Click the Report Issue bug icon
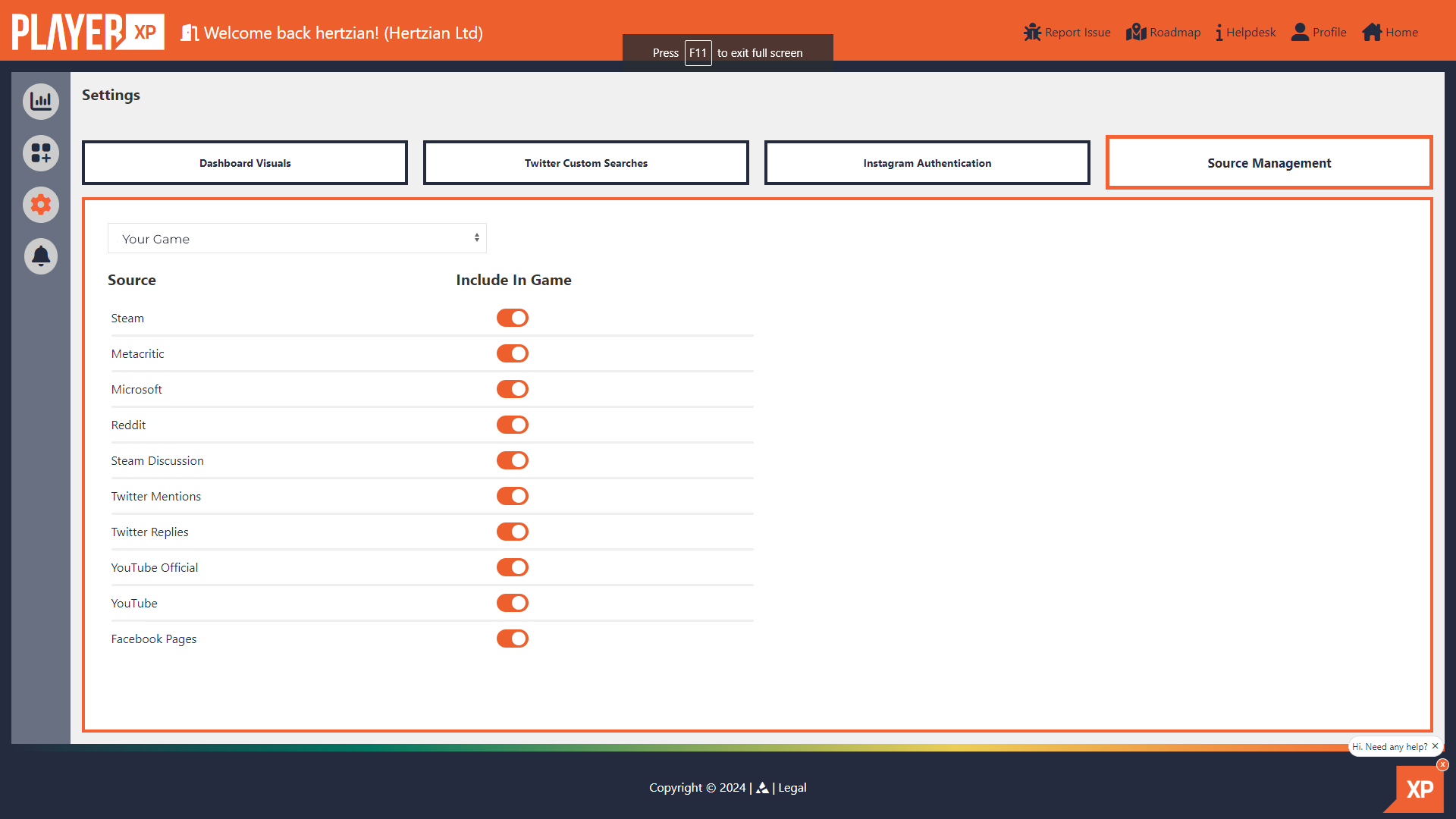Image resolution: width=1456 pixels, height=819 pixels. point(1032,32)
